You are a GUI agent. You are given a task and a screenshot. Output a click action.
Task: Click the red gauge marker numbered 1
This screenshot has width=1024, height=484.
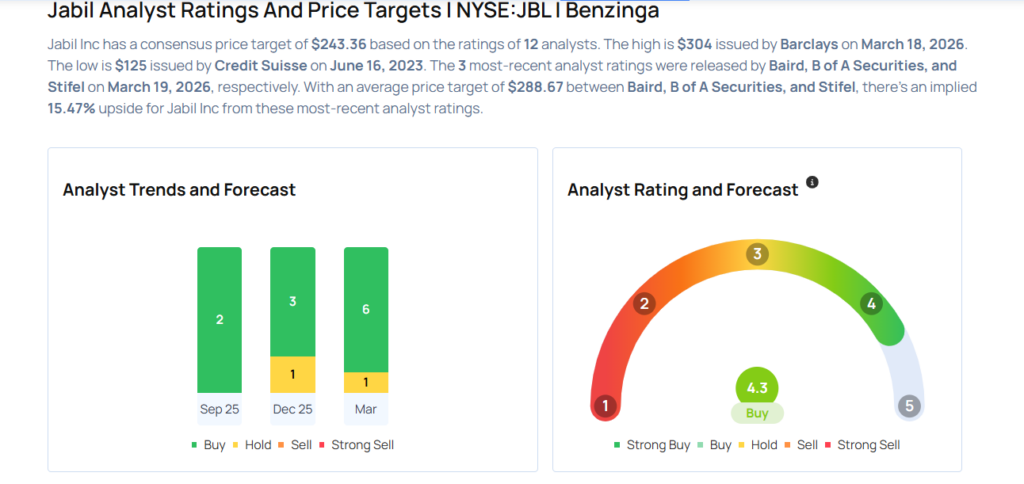pyautogui.click(x=604, y=406)
